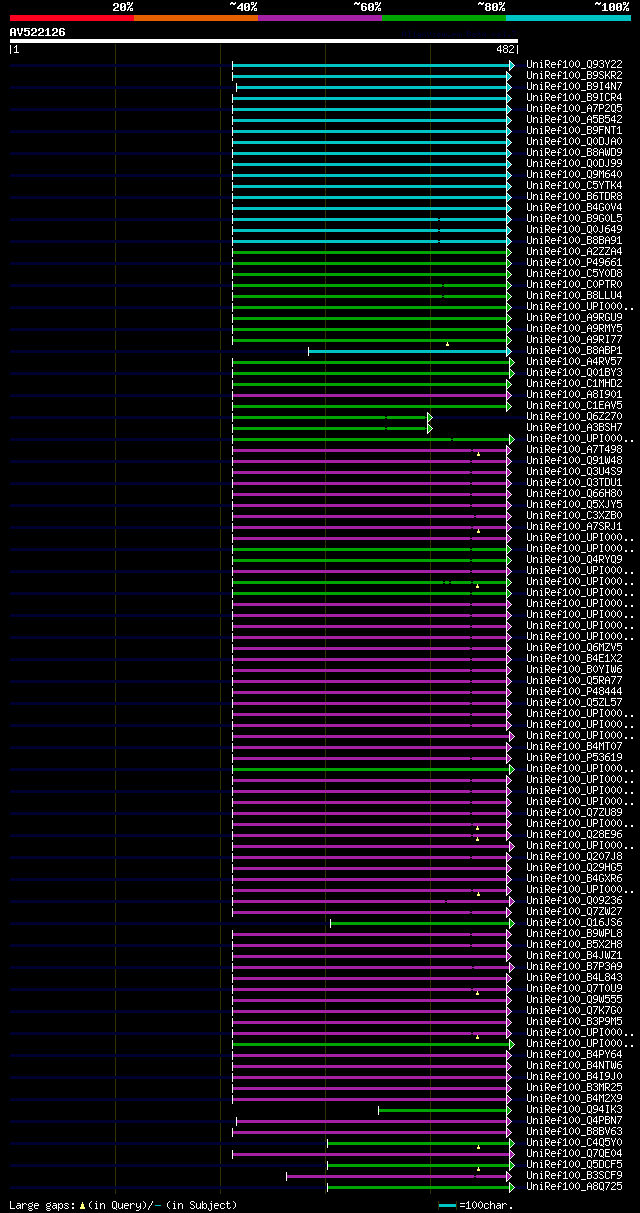Open hit UniRef100_A5B542
The height and width of the screenshot is (1213, 640).
(574, 119)
